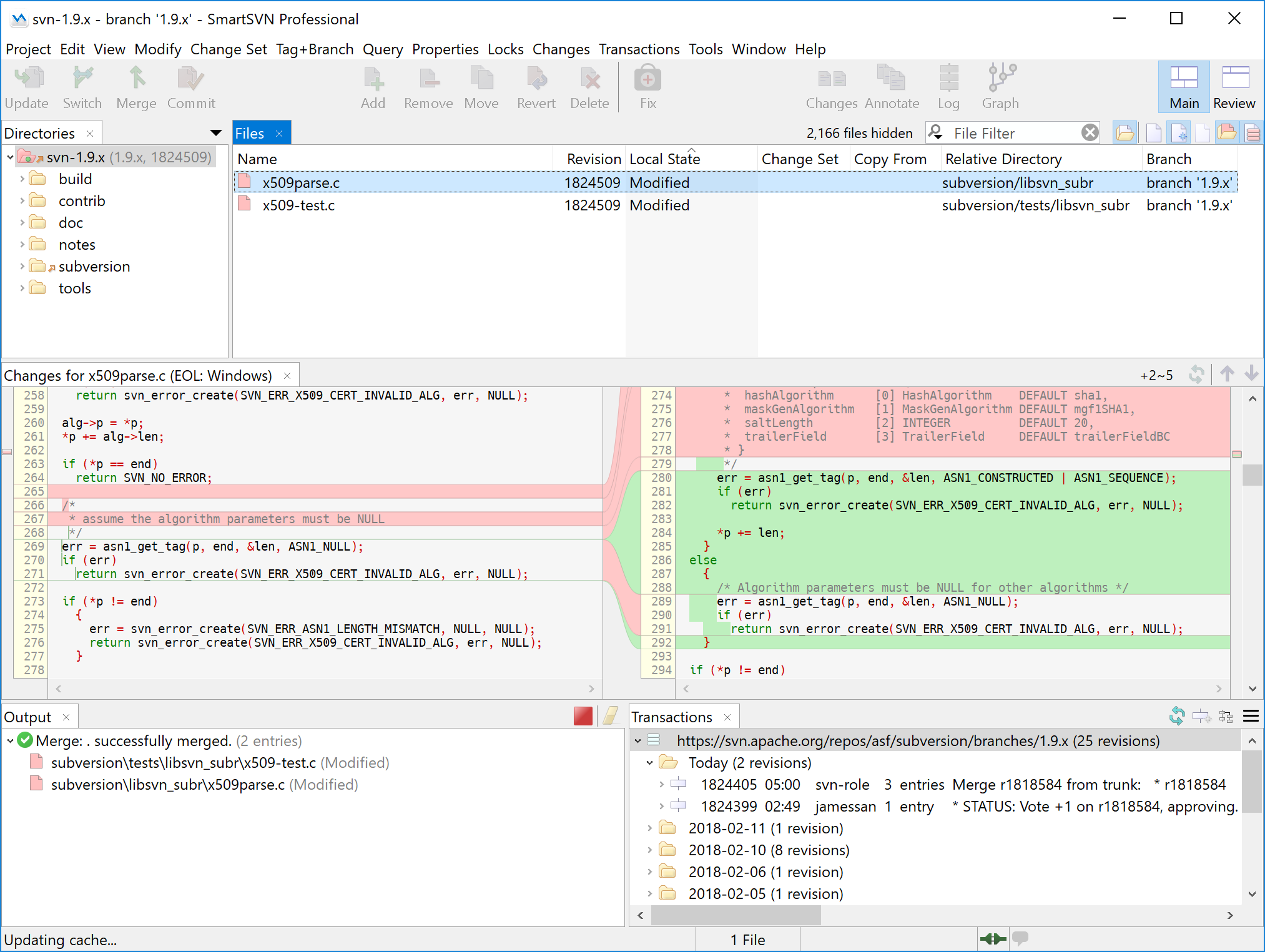The width and height of the screenshot is (1265, 952).
Task: Switch to the Main window layout
Action: pos(1183,87)
